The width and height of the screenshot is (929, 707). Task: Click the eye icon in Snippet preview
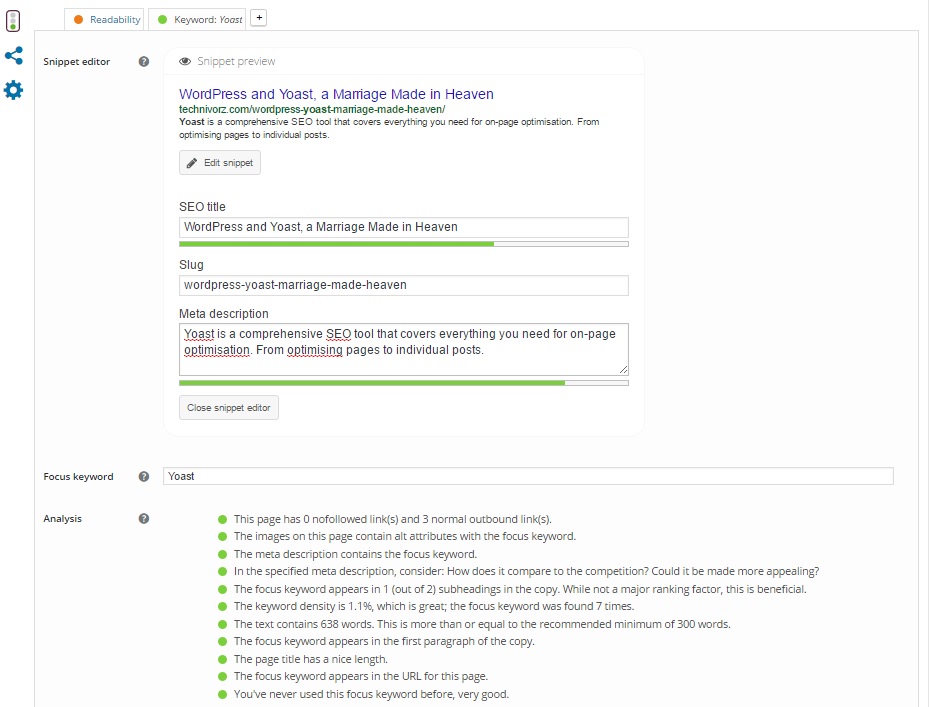point(185,62)
